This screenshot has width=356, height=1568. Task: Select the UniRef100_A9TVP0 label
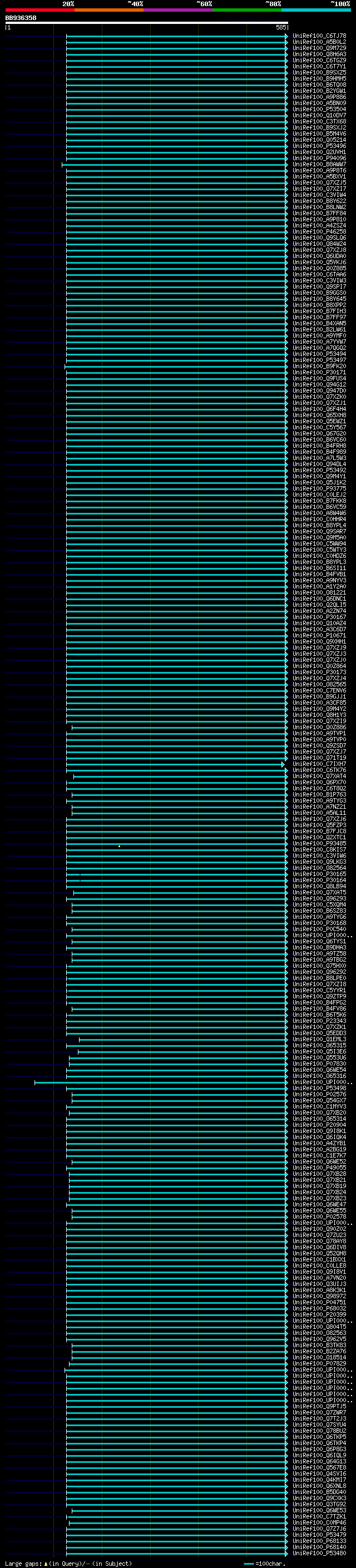point(319,740)
